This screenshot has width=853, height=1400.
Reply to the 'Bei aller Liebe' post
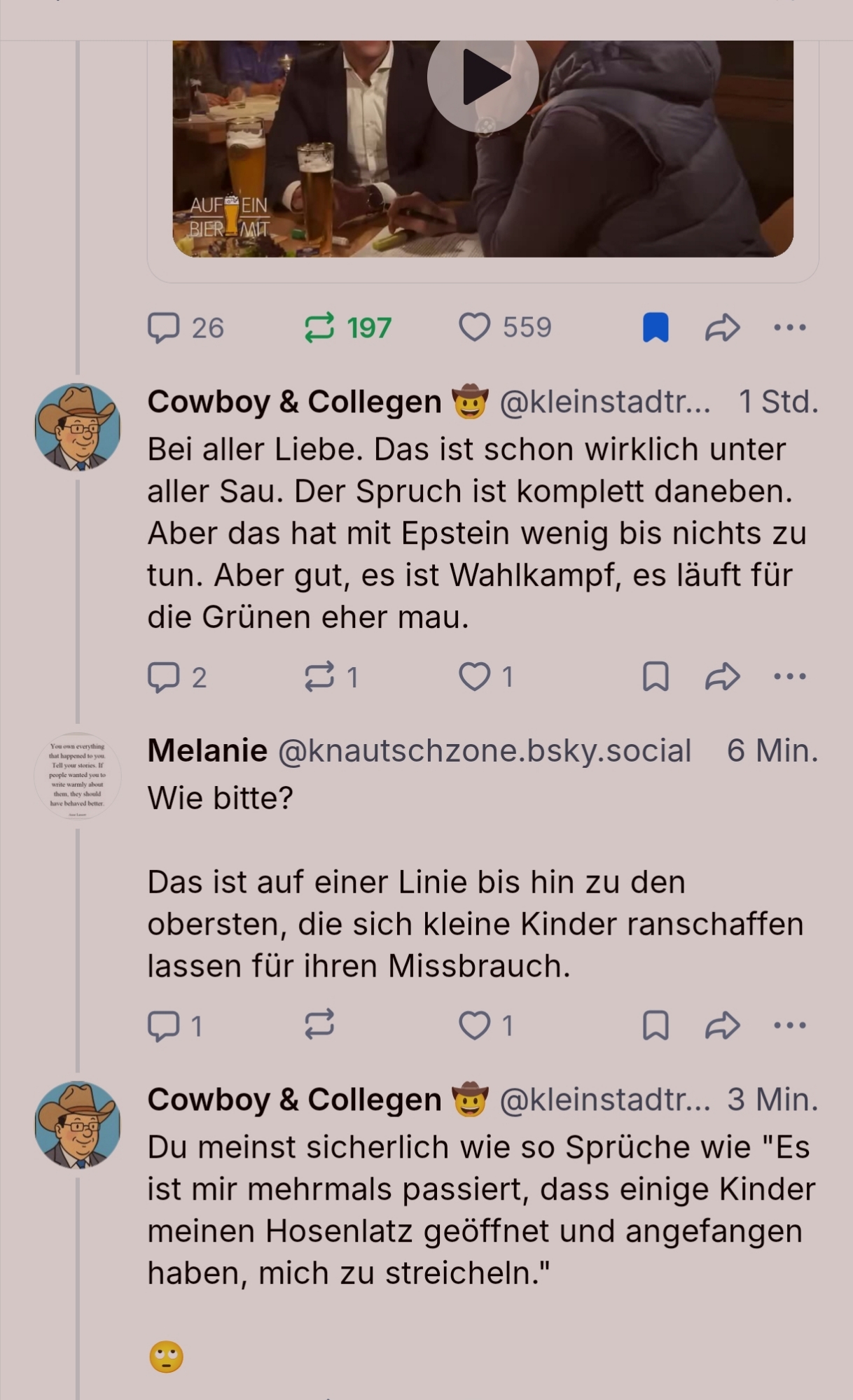(164, 677)
